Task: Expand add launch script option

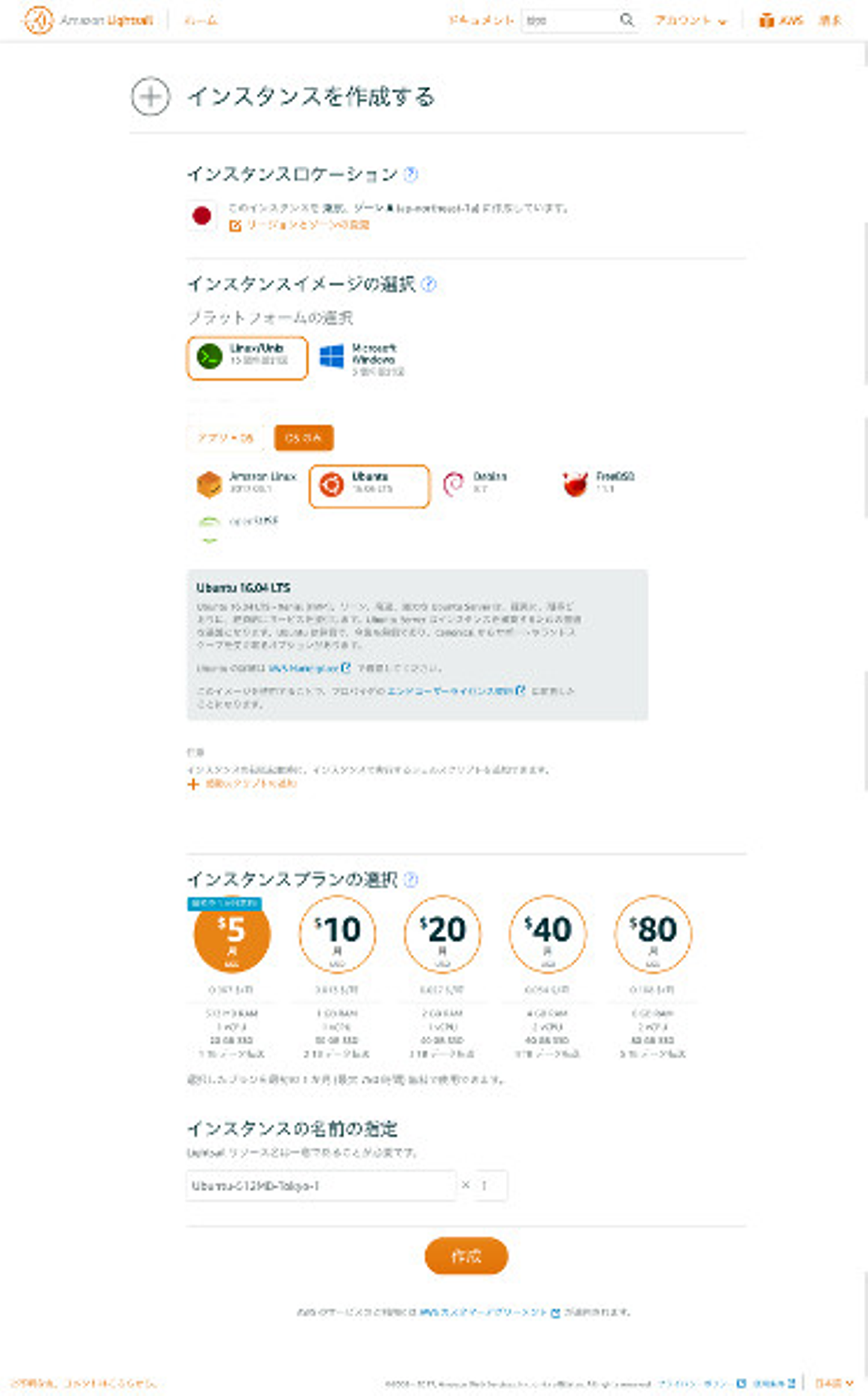Action: (242, 784)
